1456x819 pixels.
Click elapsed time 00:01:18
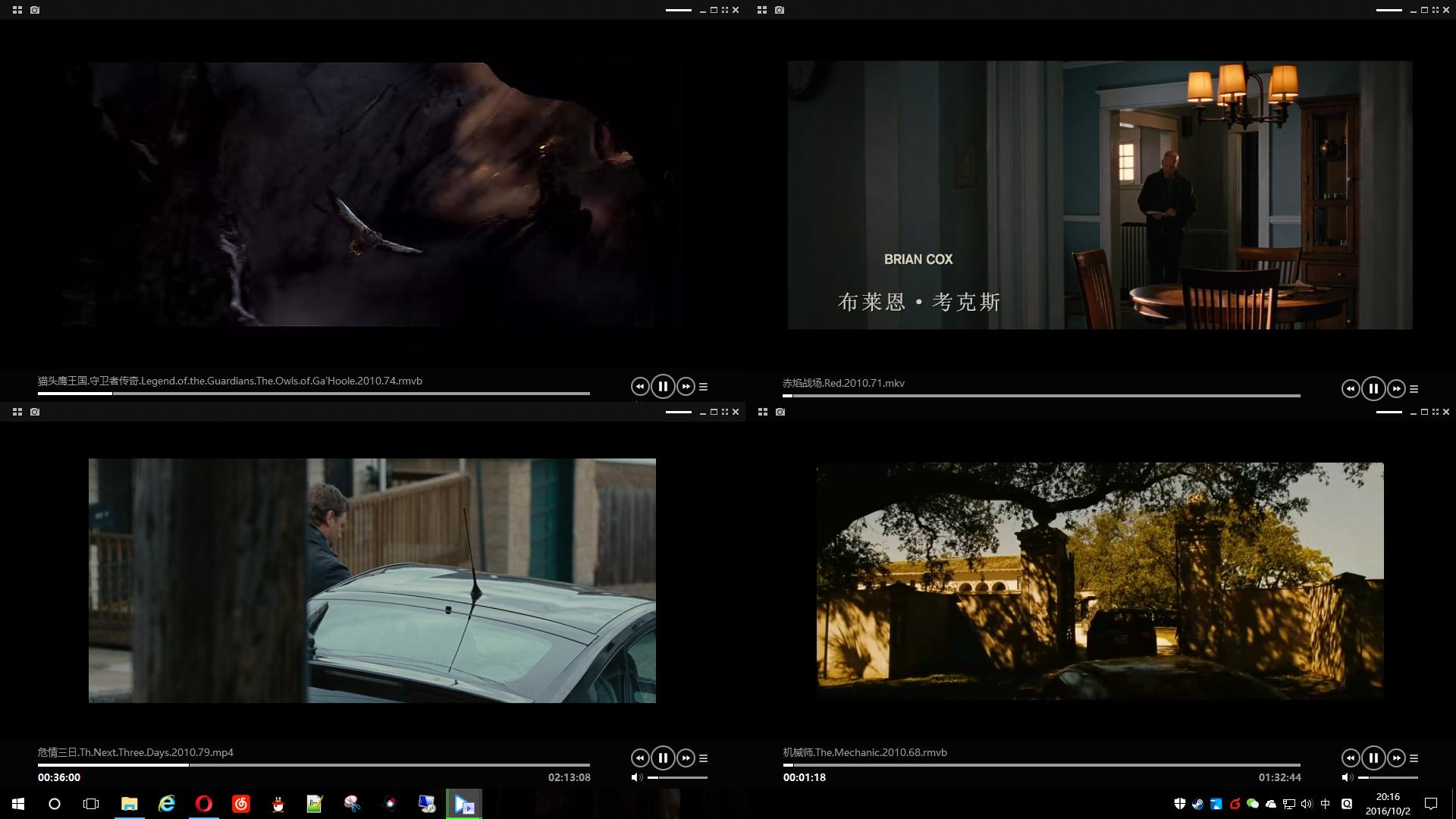[805, 777]
